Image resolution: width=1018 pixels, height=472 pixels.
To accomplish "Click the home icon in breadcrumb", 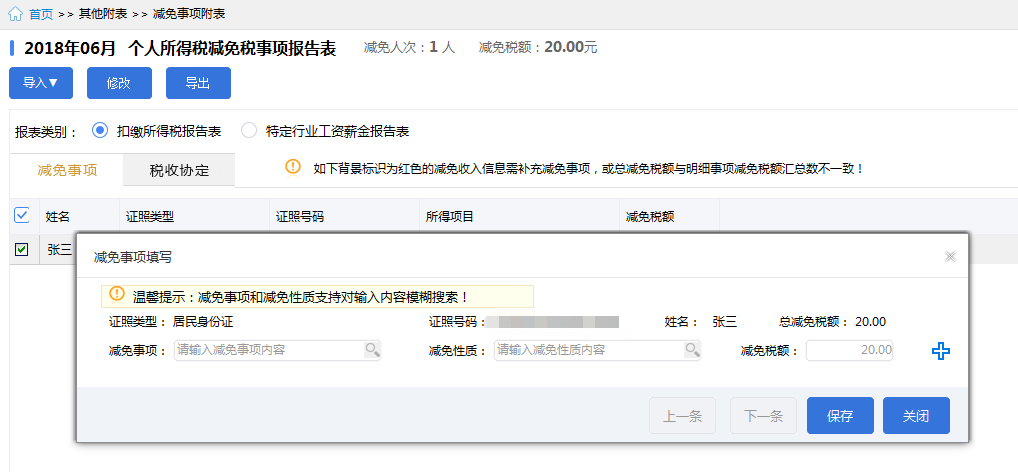I will [16, 14].
